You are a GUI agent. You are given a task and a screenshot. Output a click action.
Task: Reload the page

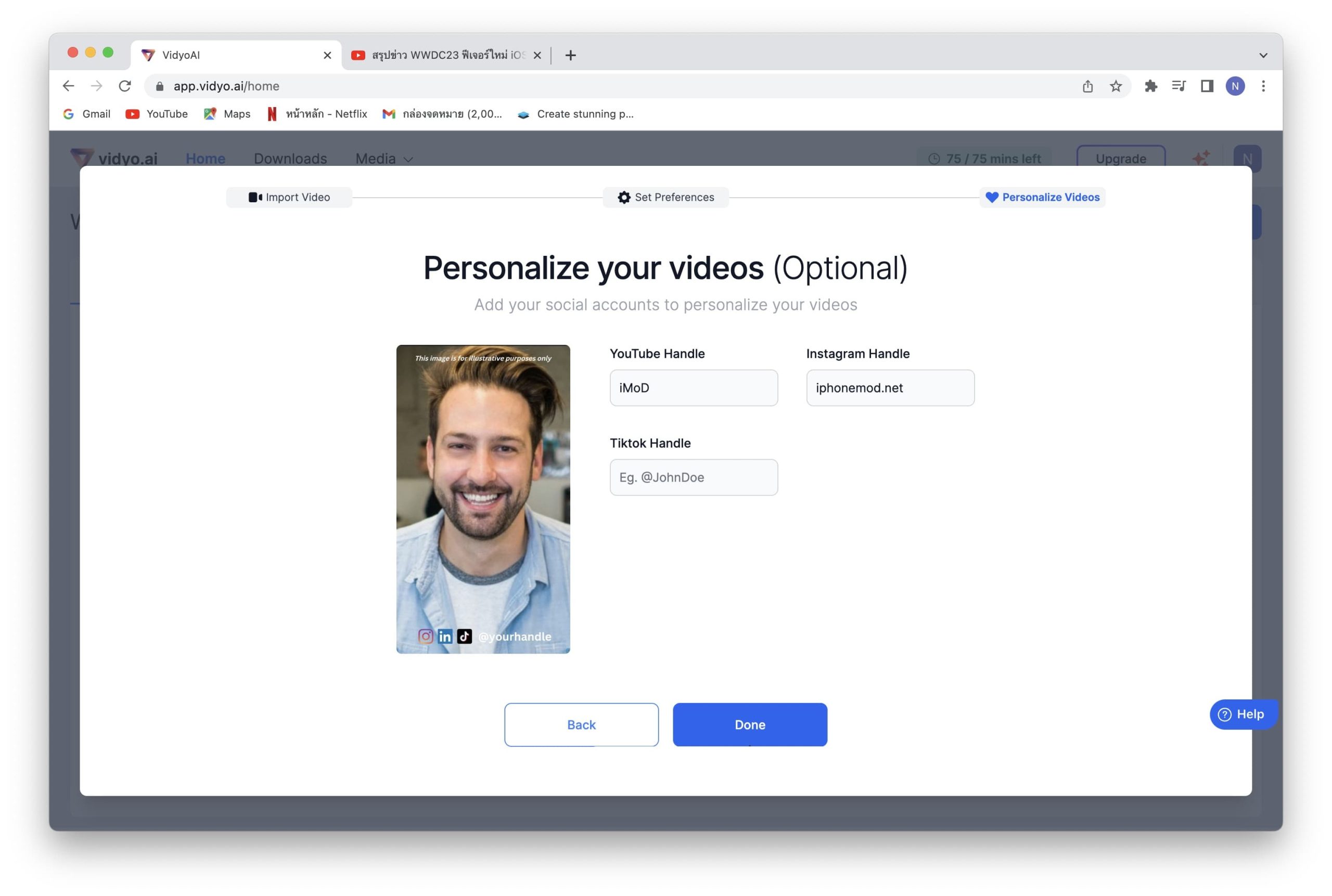[125, 86]
